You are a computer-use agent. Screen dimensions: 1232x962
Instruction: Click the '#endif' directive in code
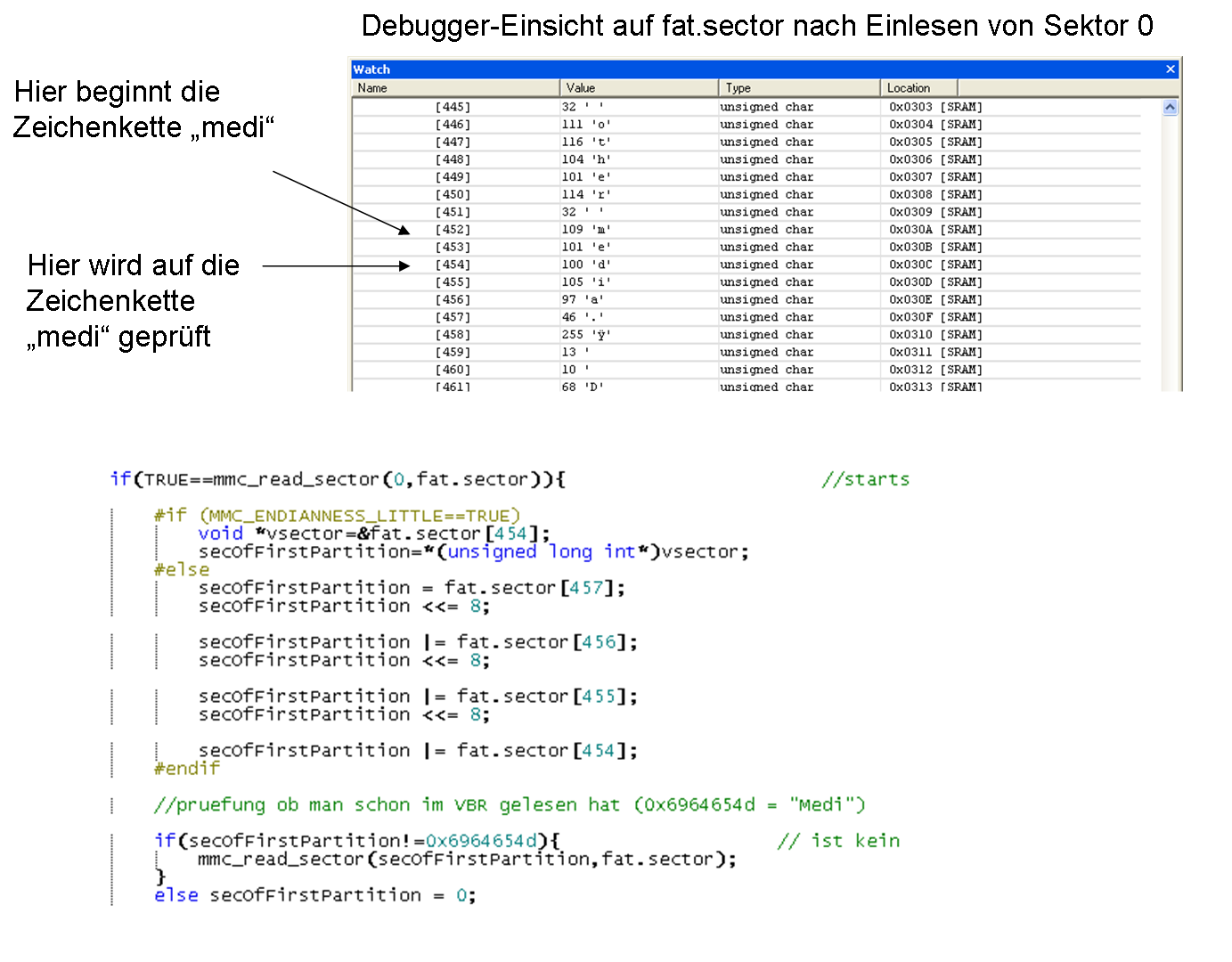point(186,769)
